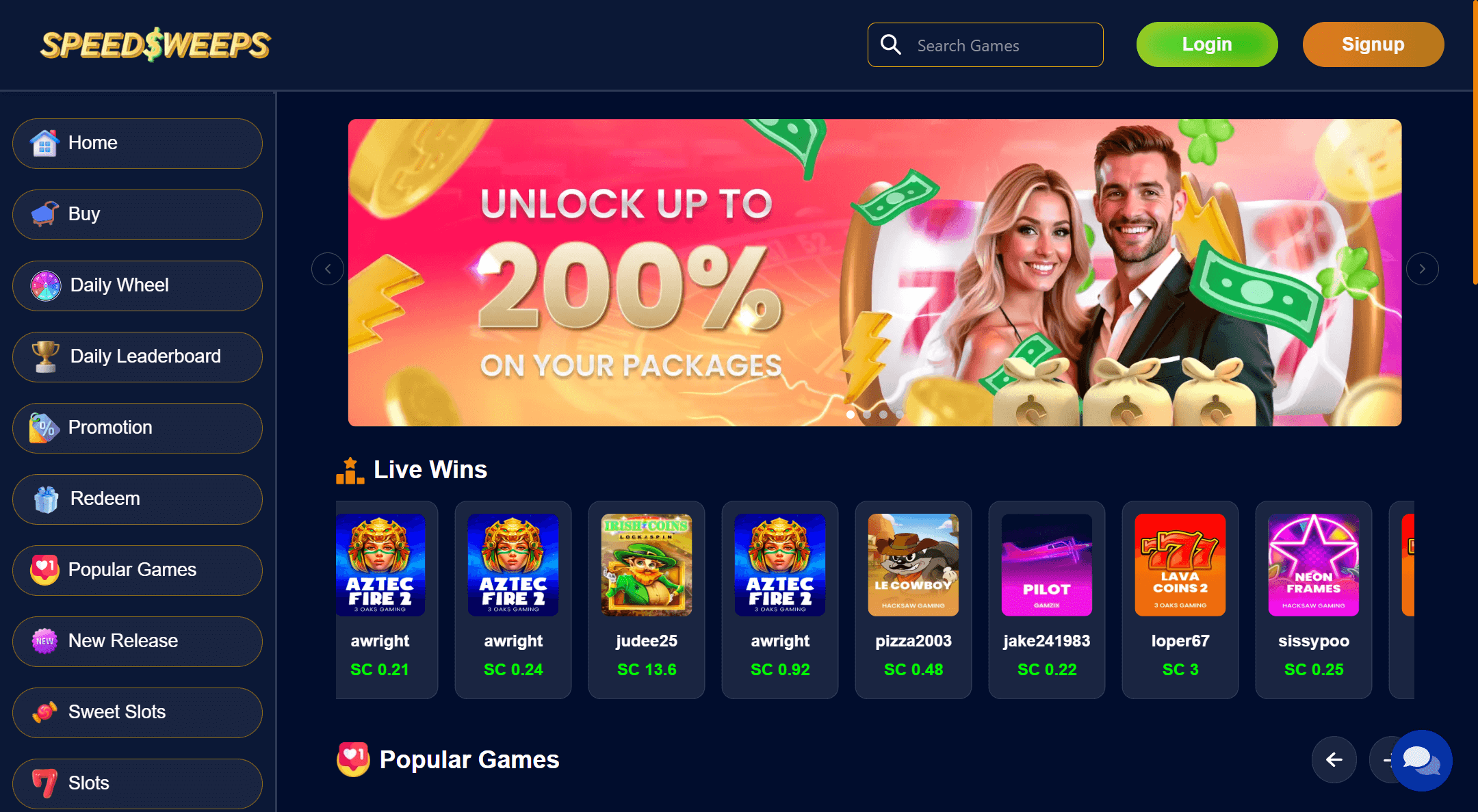1478x812 pixels.
Task: Click the green Login button
Action: [1207, 44]
